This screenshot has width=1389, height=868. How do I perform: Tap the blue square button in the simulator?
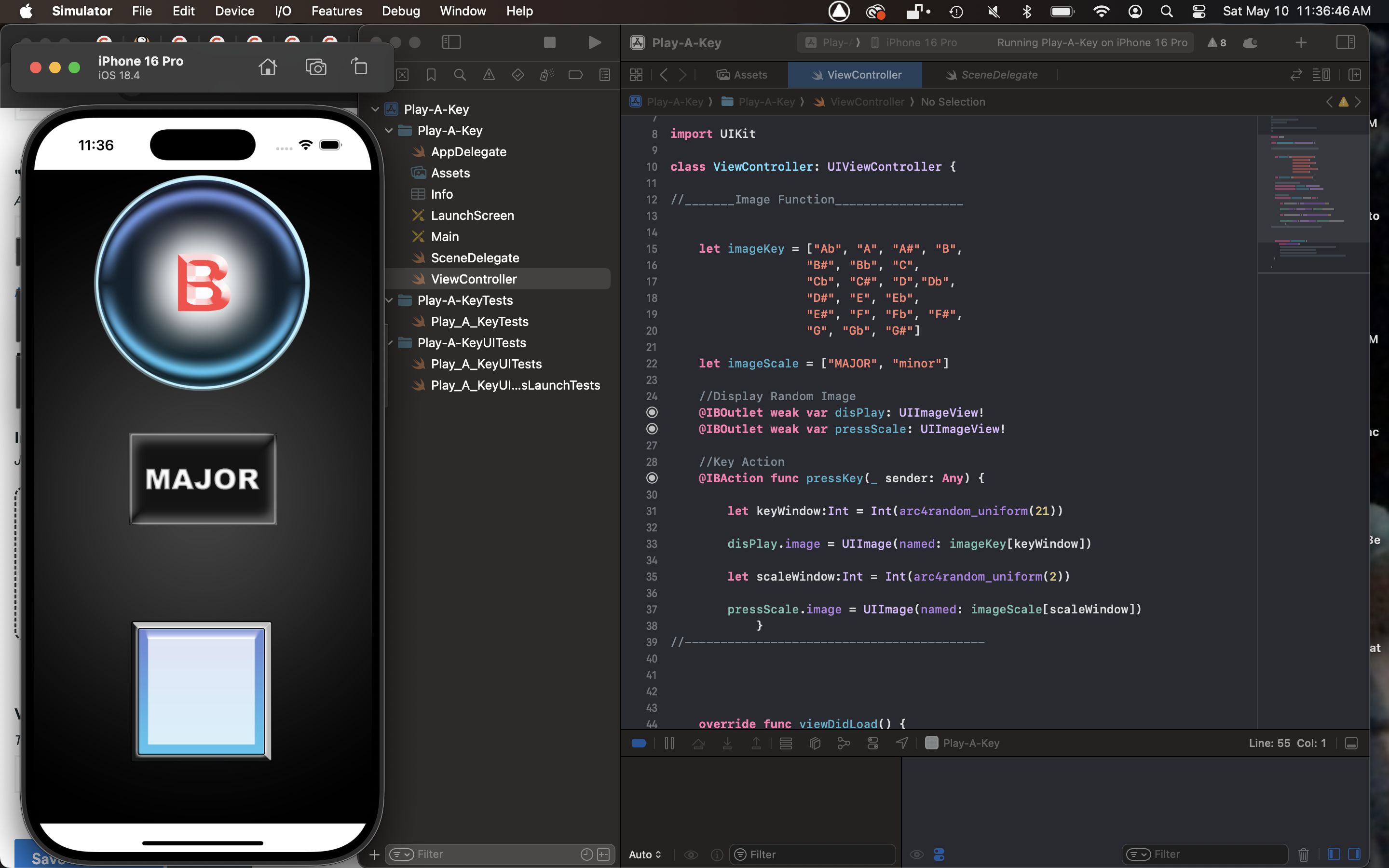tap(202, 692)
